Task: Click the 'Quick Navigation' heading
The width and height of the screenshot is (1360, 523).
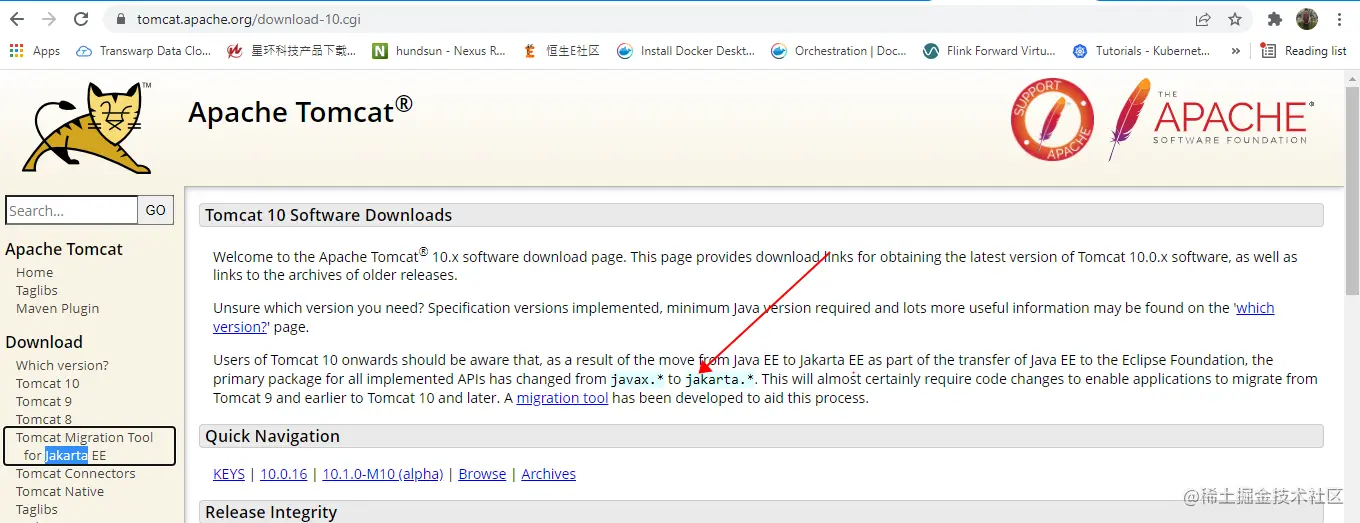Action: [273, 436]
